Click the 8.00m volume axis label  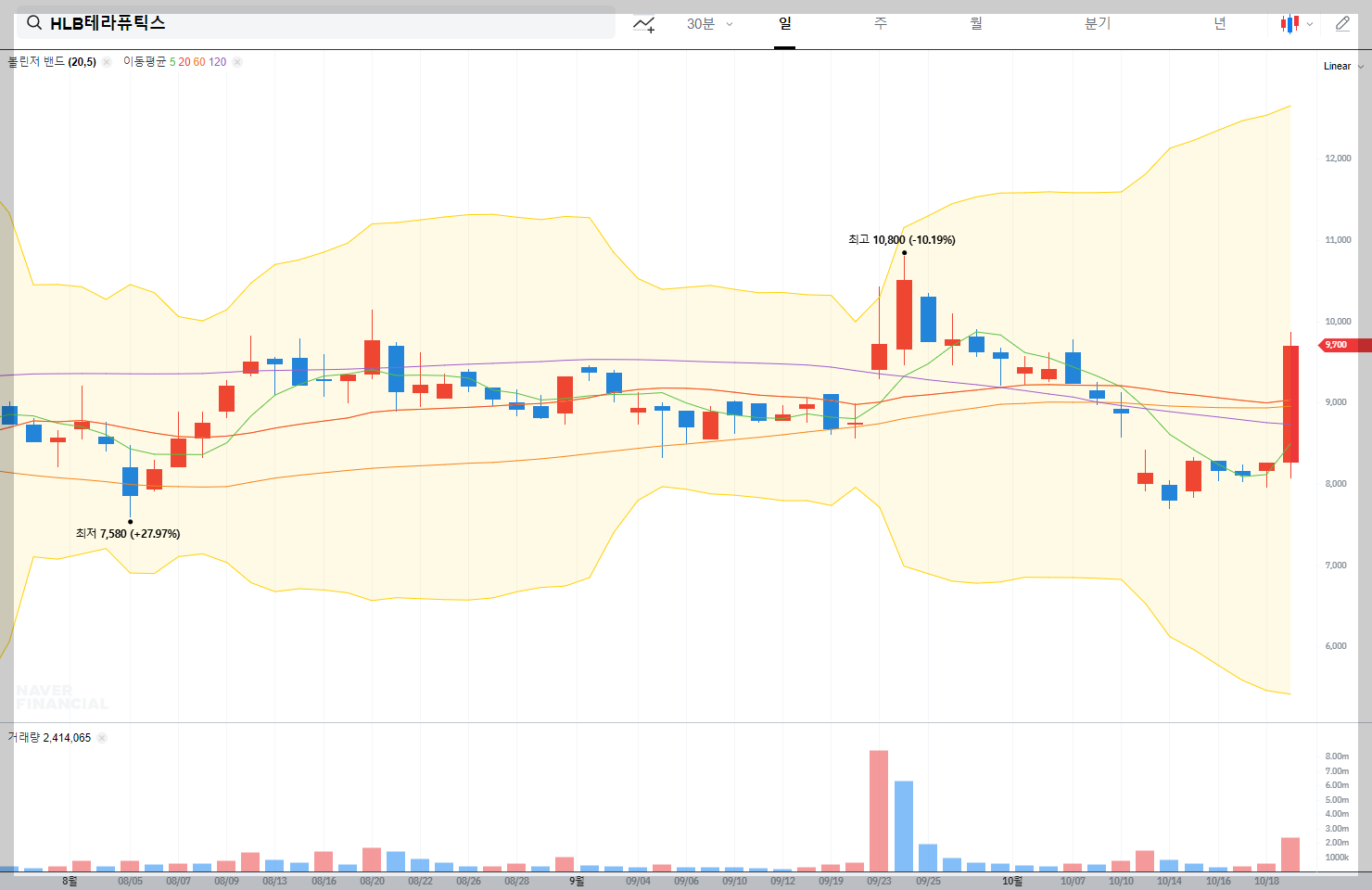(1337, 756)
